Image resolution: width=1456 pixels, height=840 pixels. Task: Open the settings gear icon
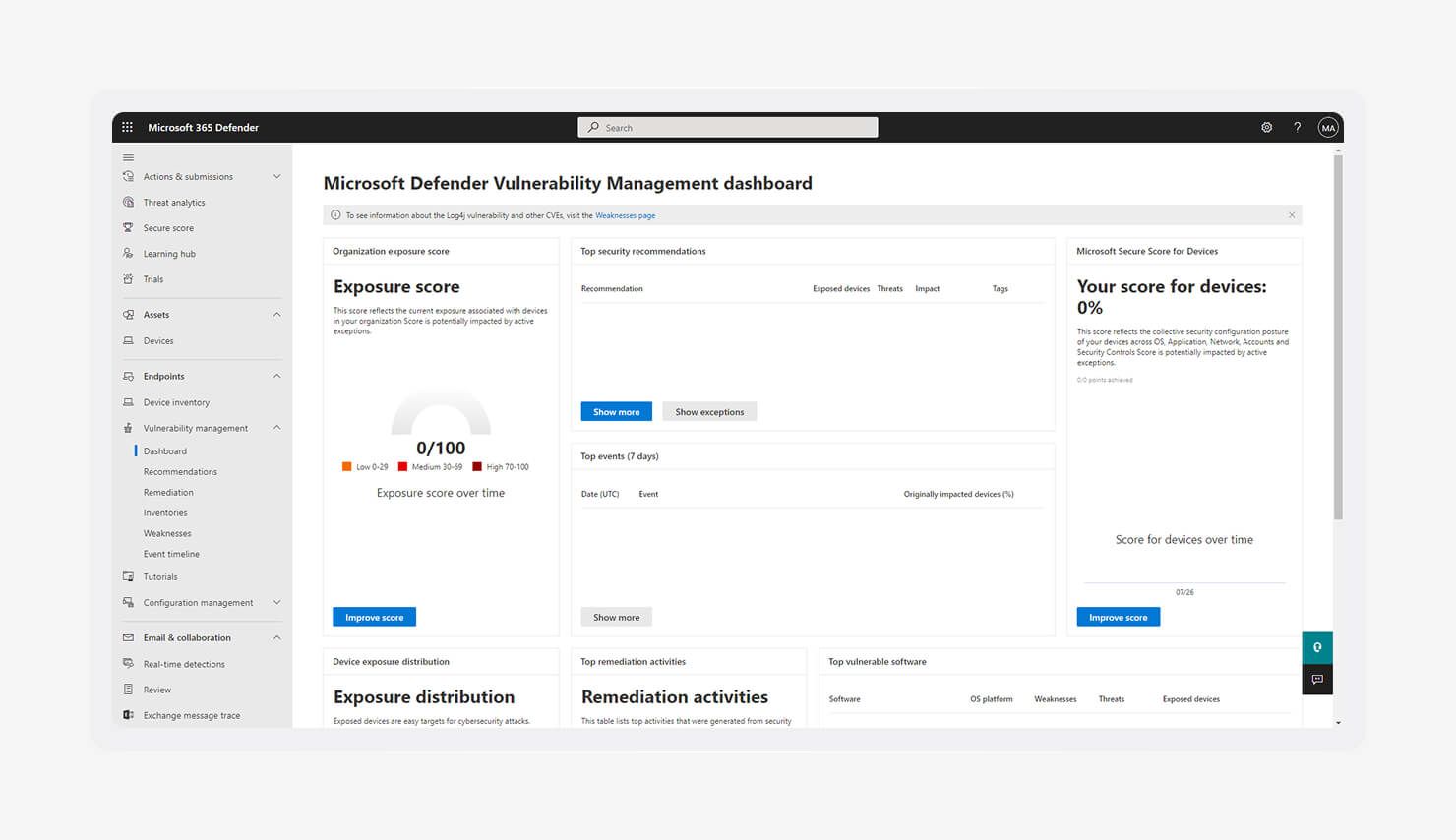point(1266,127)
